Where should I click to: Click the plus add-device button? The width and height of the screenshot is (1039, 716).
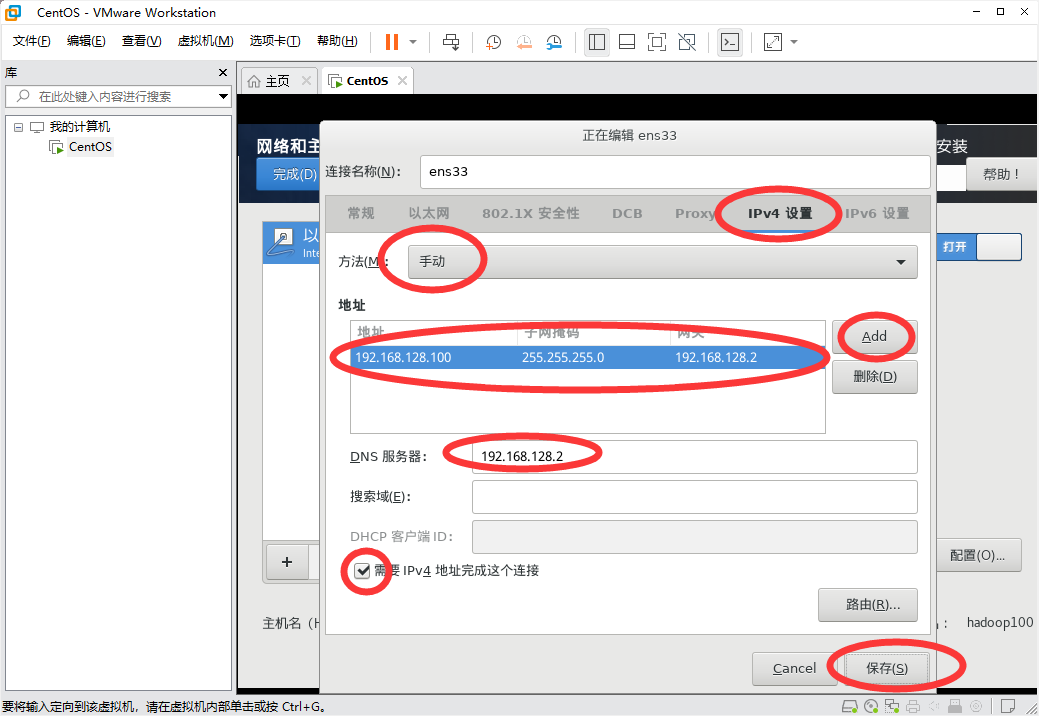coord(287,562)
